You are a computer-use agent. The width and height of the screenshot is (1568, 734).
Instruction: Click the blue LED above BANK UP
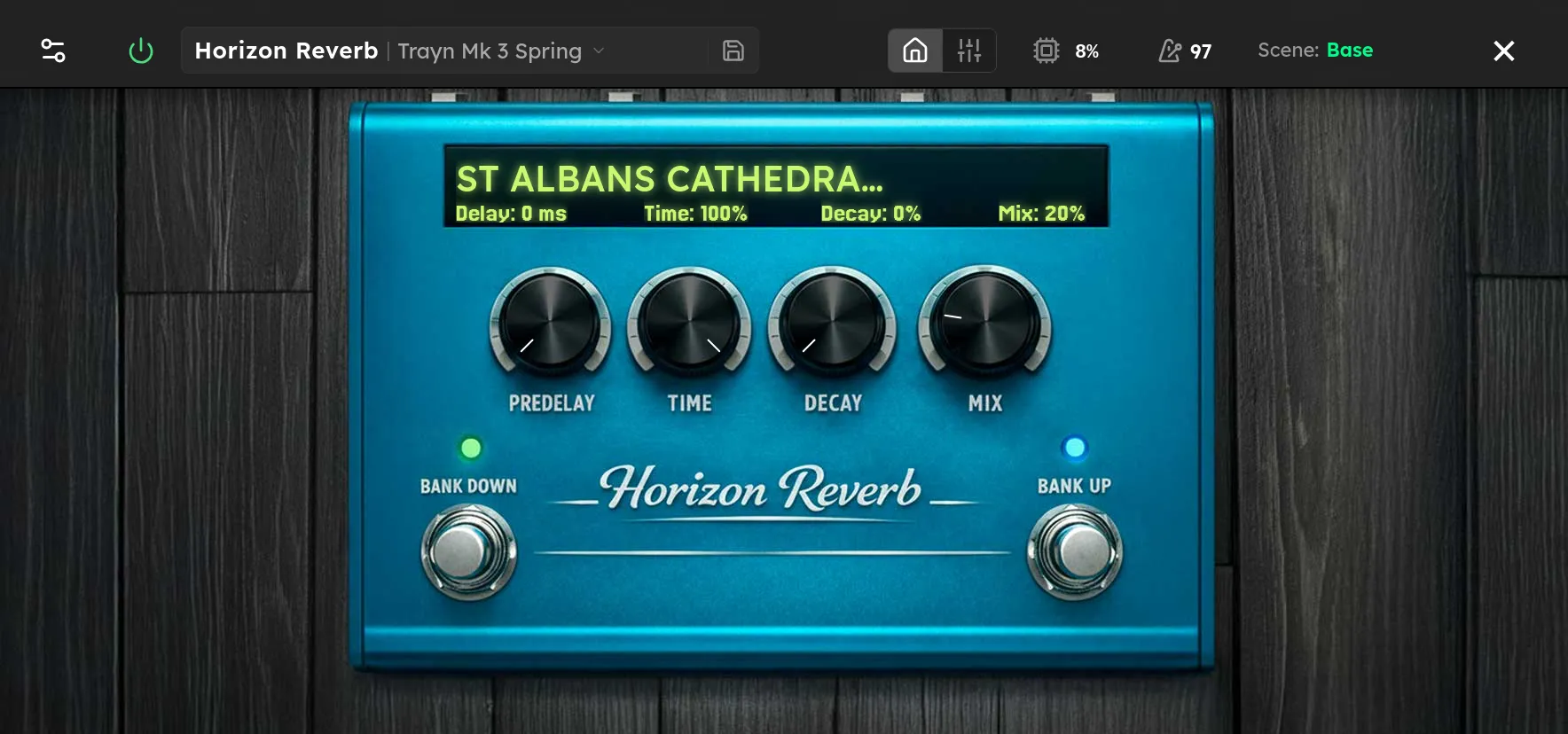[1075, 449]
